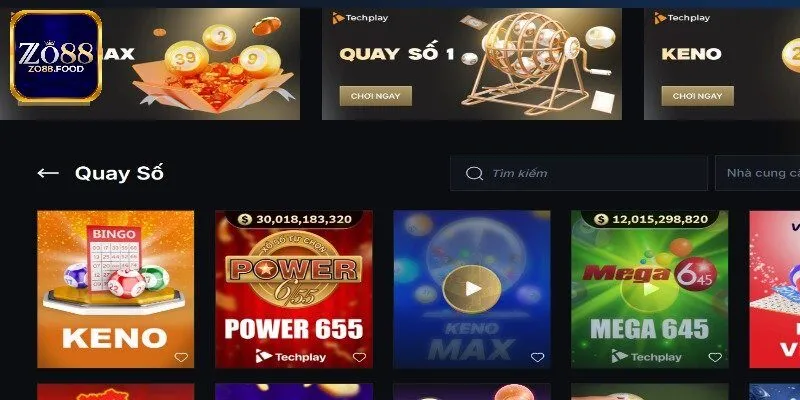Play the Keno Max game preview
The height and width of the screenshot is (400, 800).
pyautogui.click(x=472, y=289)
